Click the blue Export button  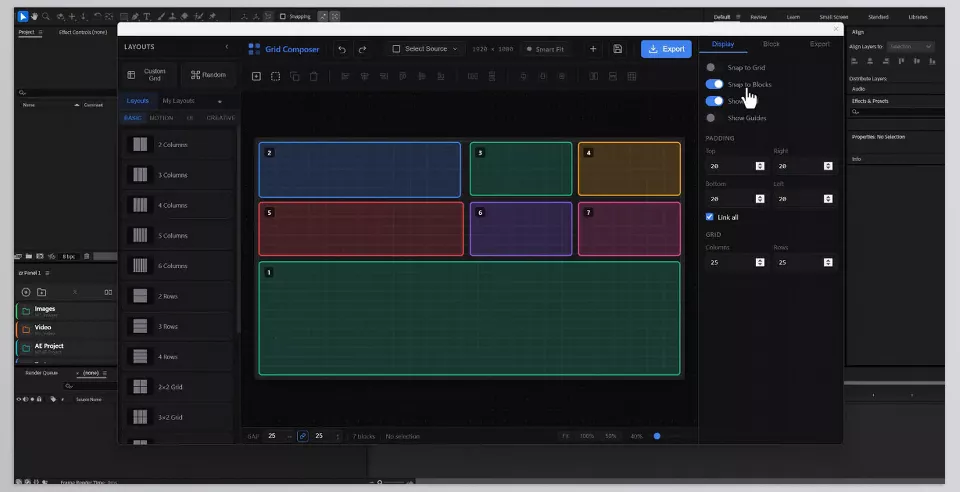click(x=666, y=49)
